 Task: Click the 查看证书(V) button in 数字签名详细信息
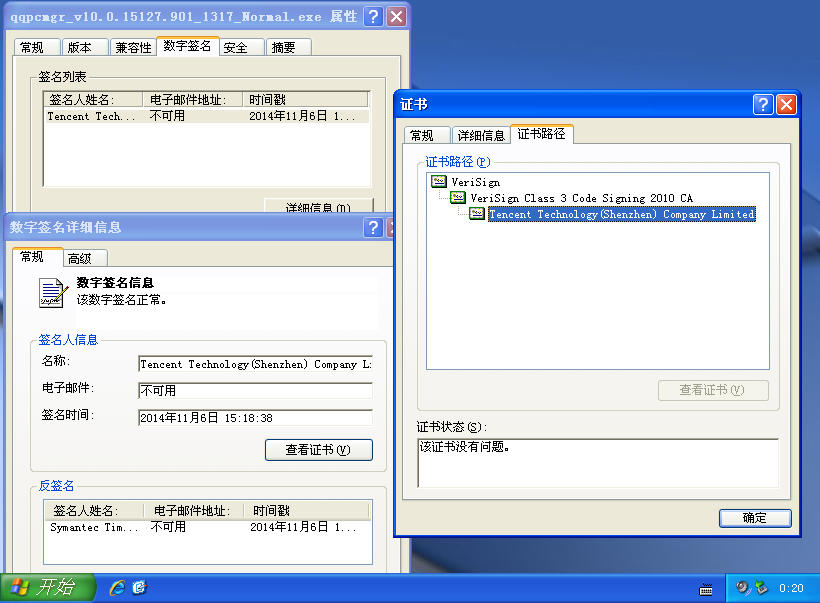(x=318, y=450)
